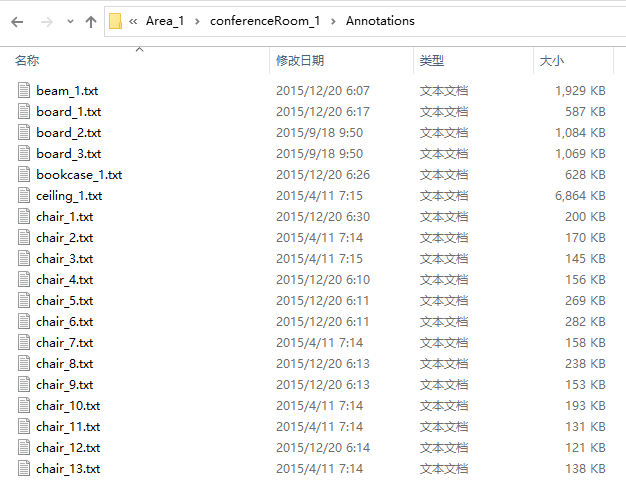Click the chair_6.txt file icon
The image size is (626, 480).
[x=24, y=321]
